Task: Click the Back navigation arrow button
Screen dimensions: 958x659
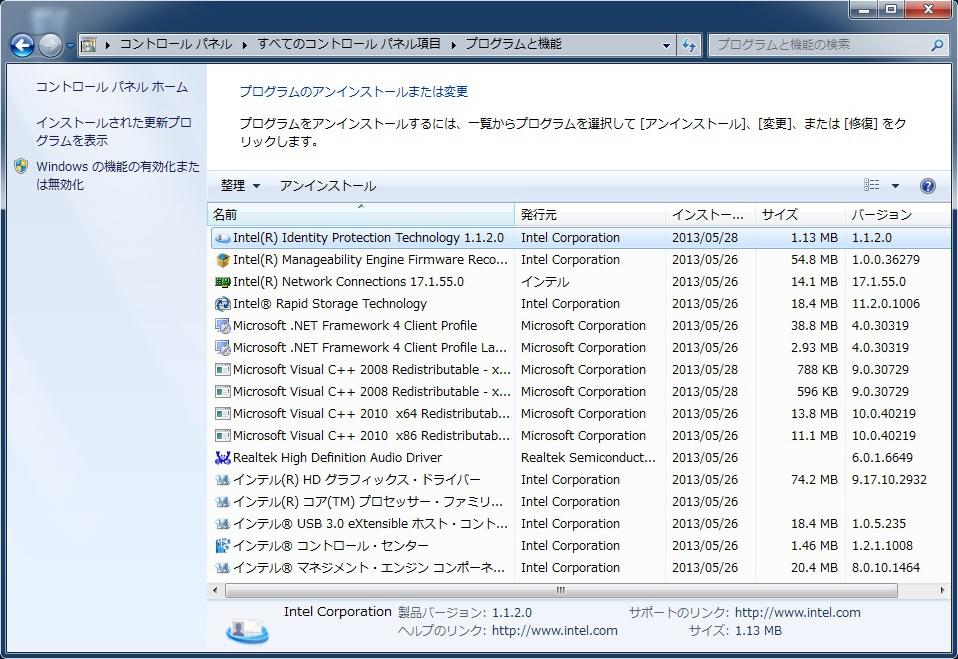Action: 22,45
